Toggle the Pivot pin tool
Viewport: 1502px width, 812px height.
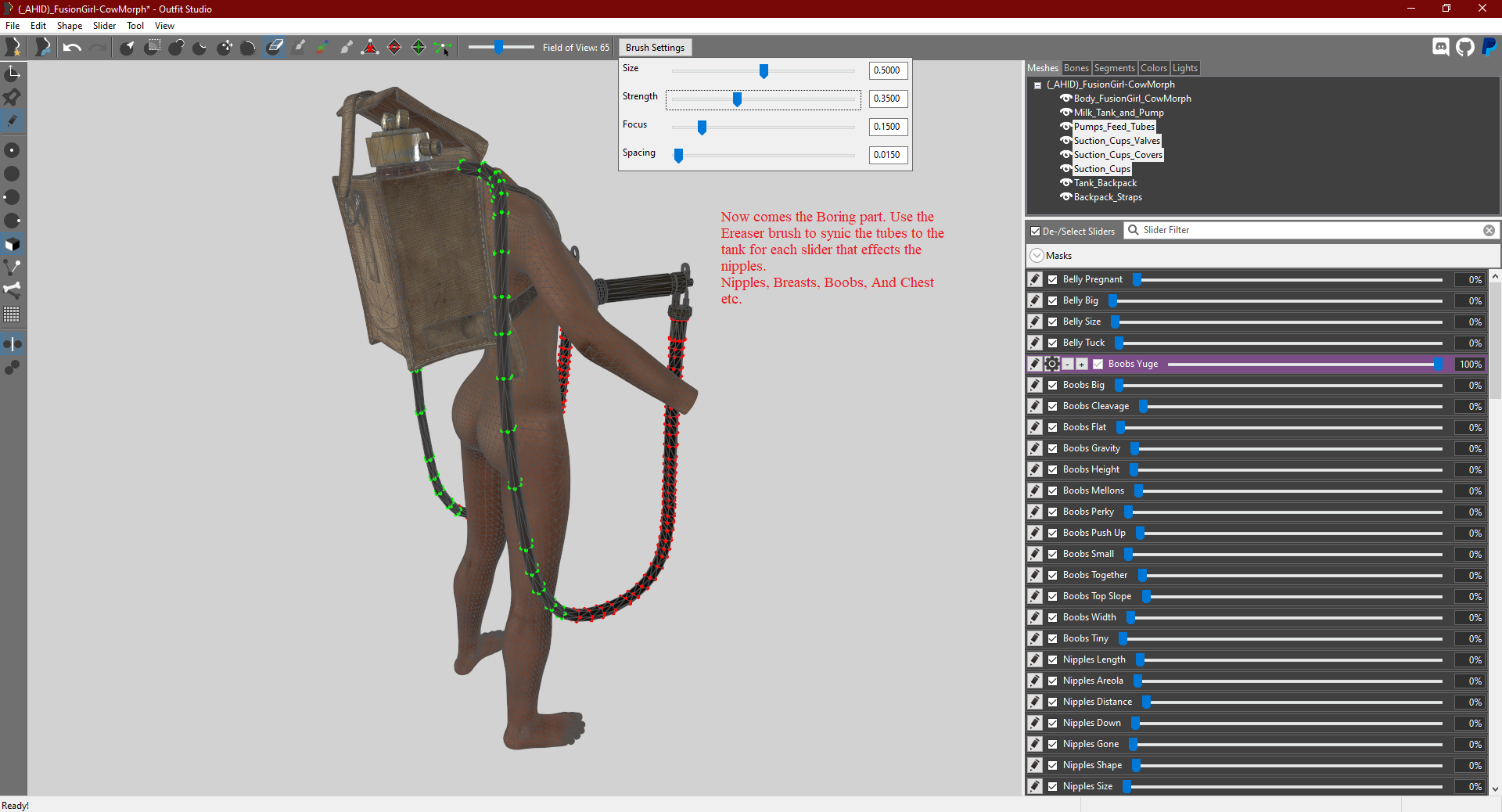pyautogui.click(x=13, y=97)
